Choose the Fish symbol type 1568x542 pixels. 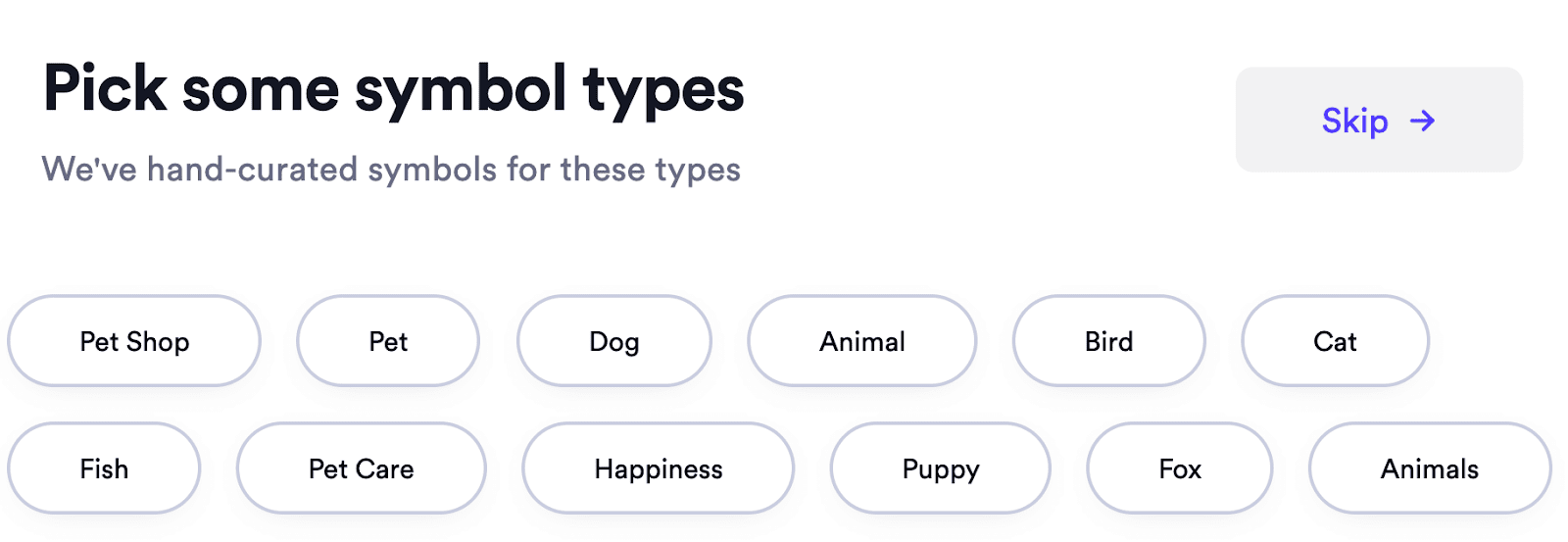(104, 468)
